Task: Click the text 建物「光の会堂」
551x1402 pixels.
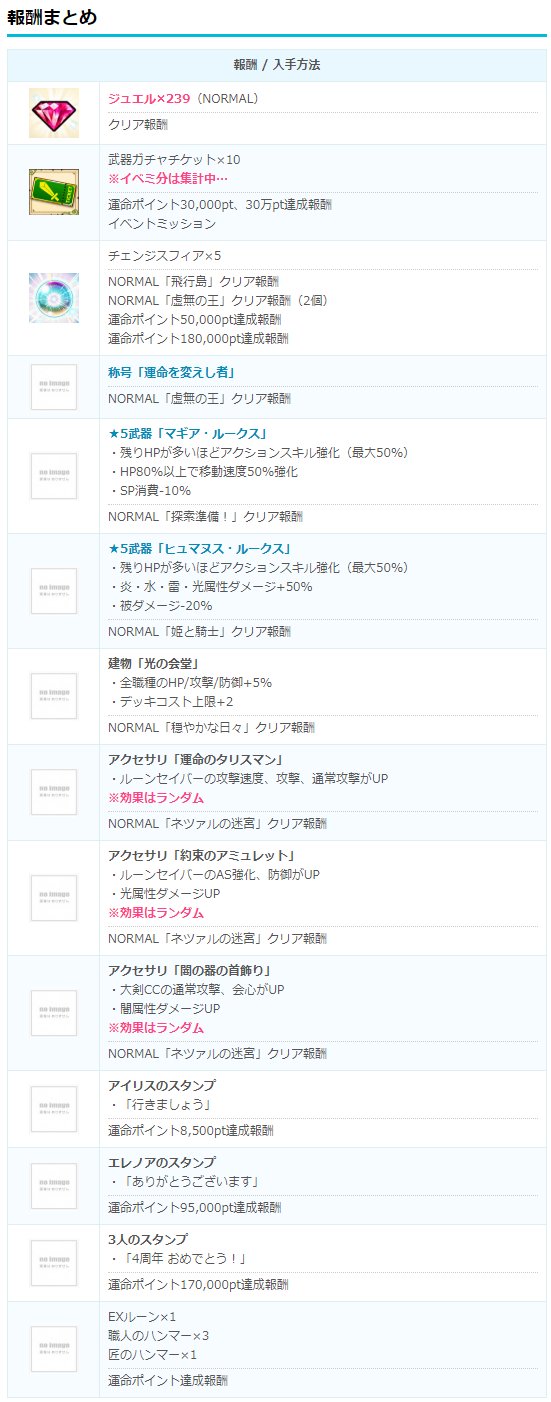Action: click(155, 664)
